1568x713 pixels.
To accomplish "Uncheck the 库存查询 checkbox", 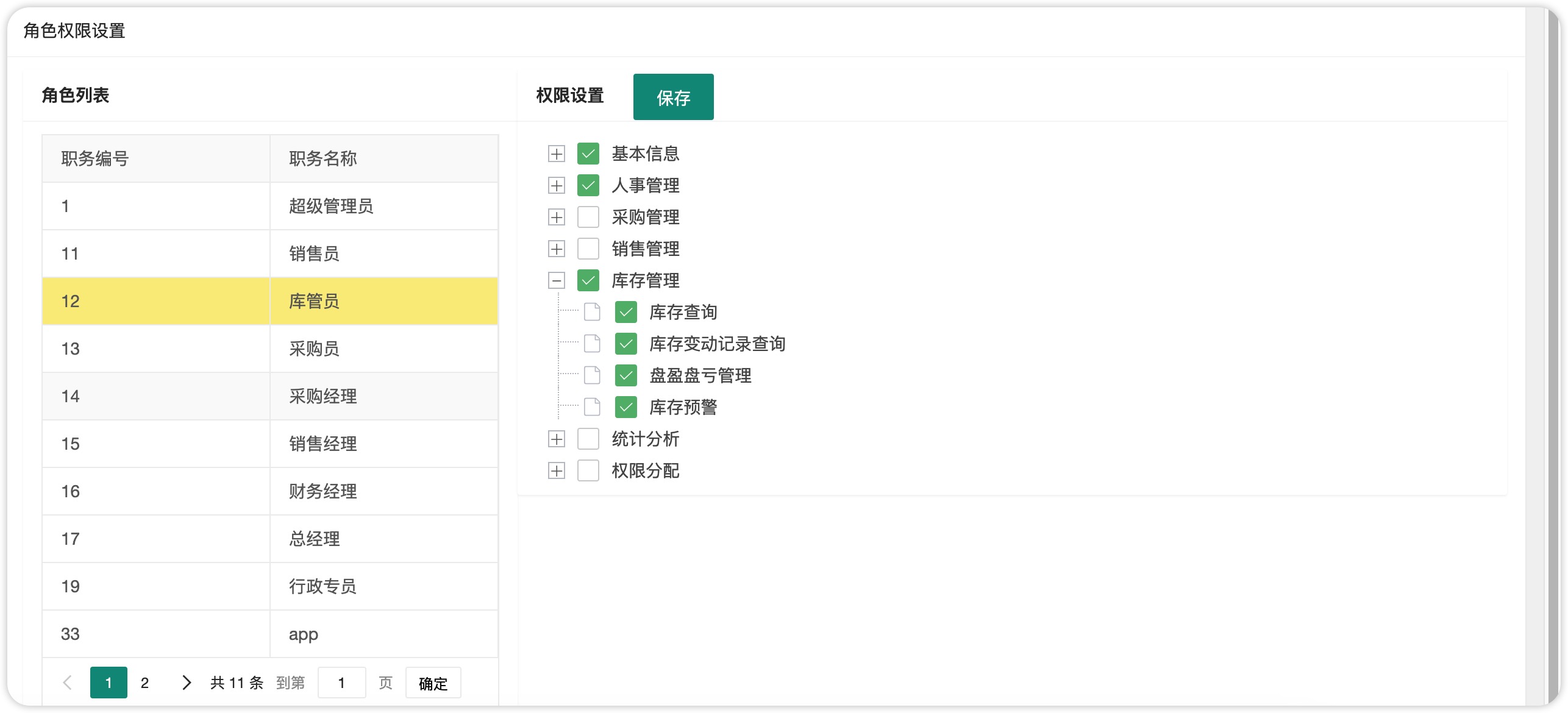I will pyautogui.click(x=626, y=312).
